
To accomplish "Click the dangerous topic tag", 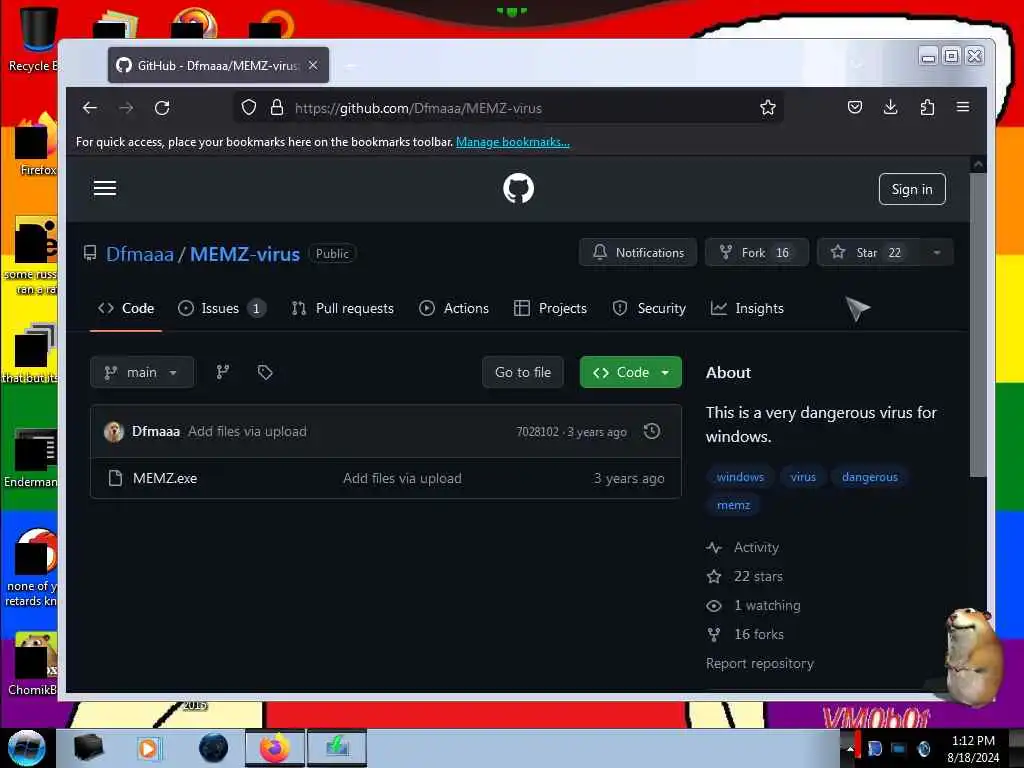I will click(869, 477).
